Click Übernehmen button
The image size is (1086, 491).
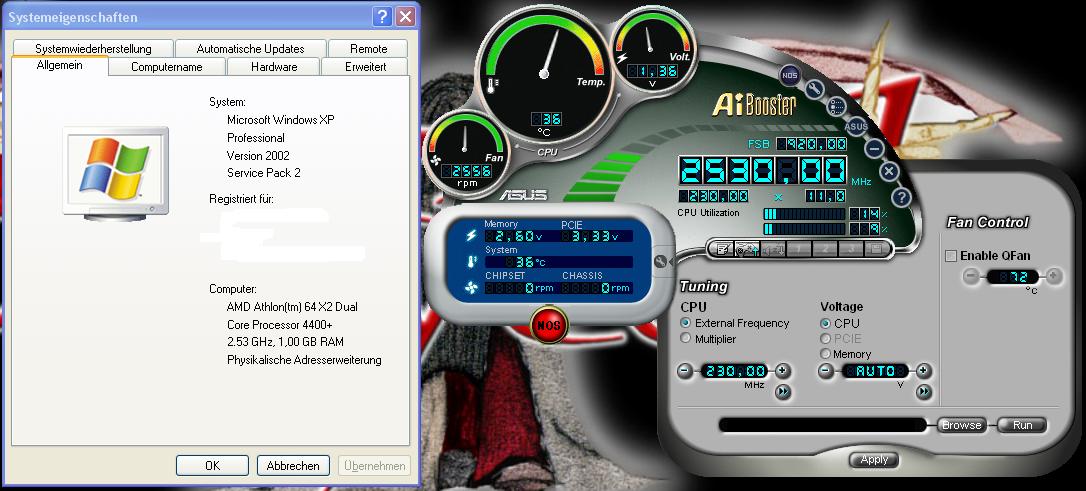click(x=375, y=465)
